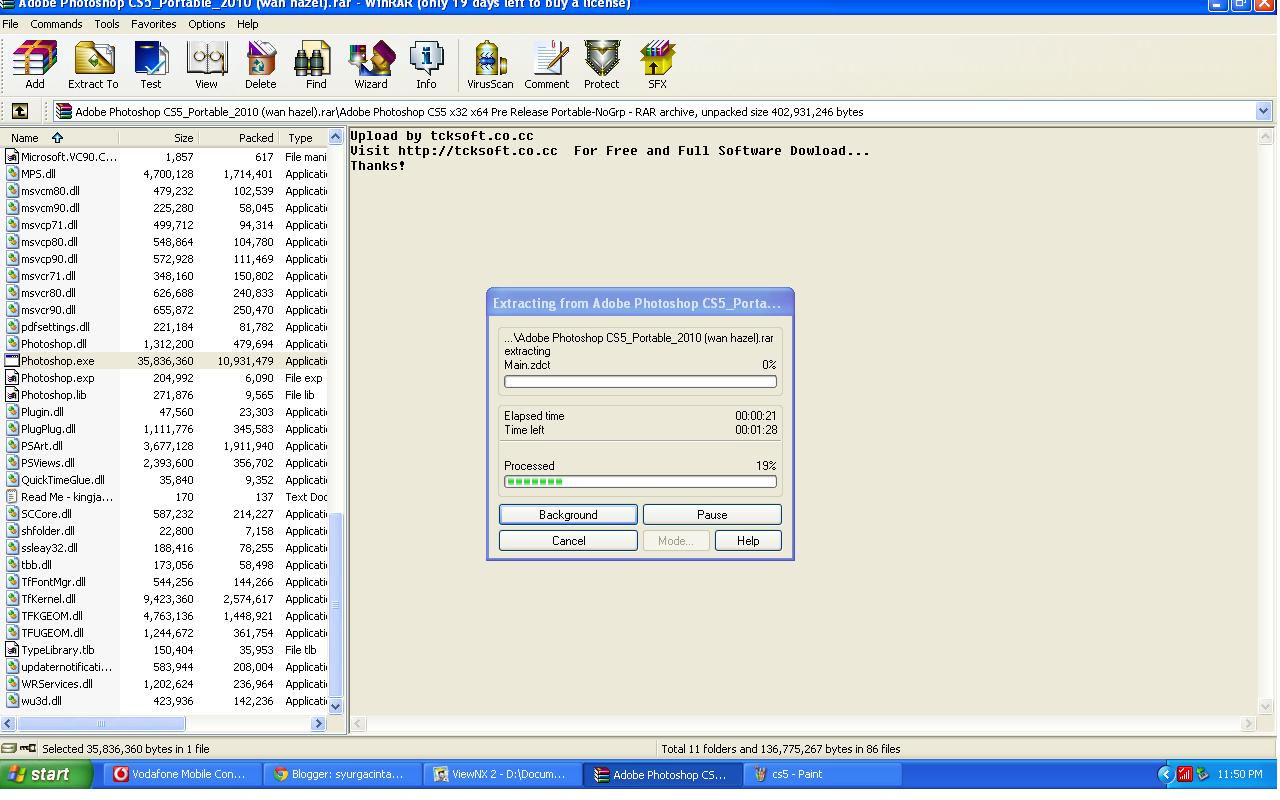Select the MPS.dll file icon

coord(12,174)
